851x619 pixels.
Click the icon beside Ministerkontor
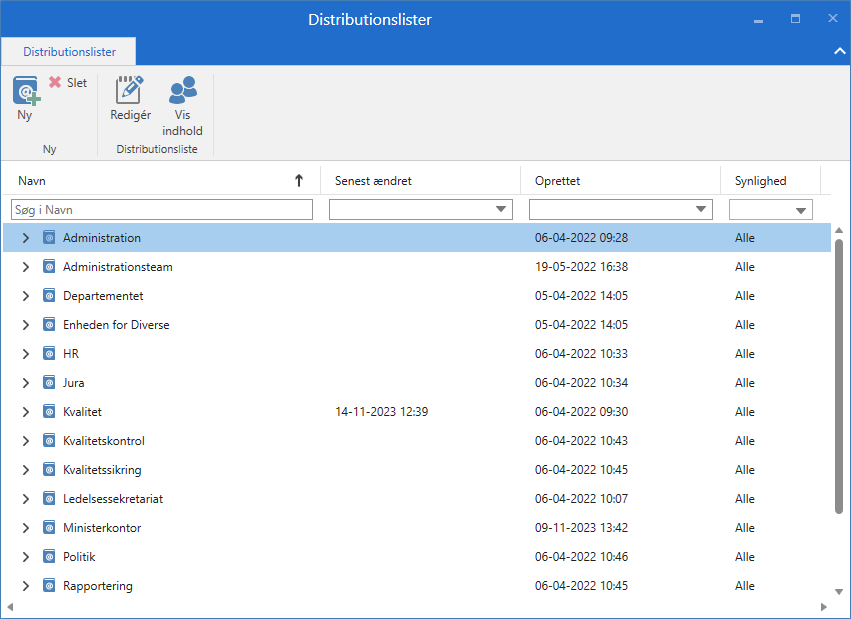click(49, 528)
